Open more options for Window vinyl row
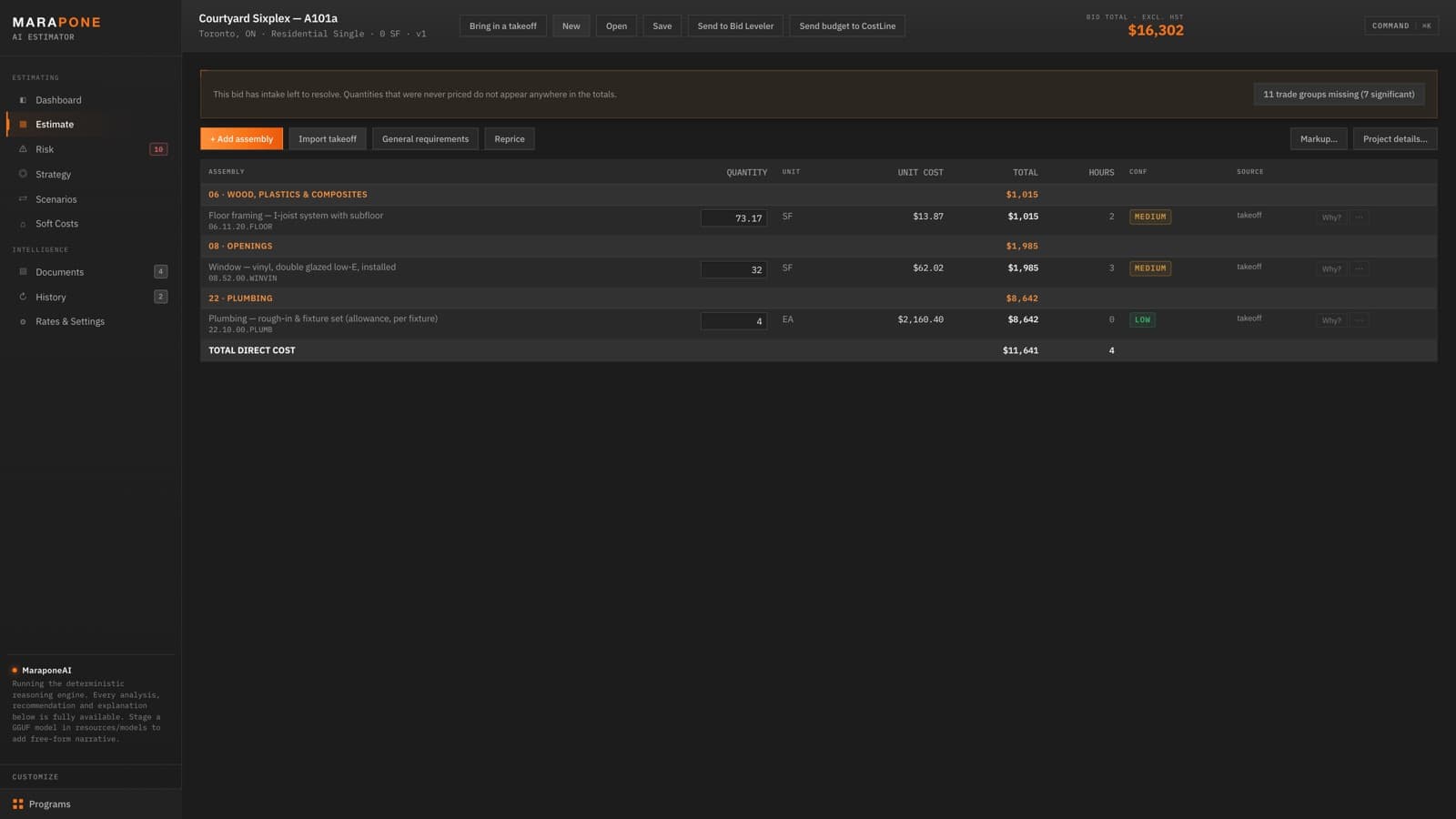 pyautogui.click(x=1359, y=268)
